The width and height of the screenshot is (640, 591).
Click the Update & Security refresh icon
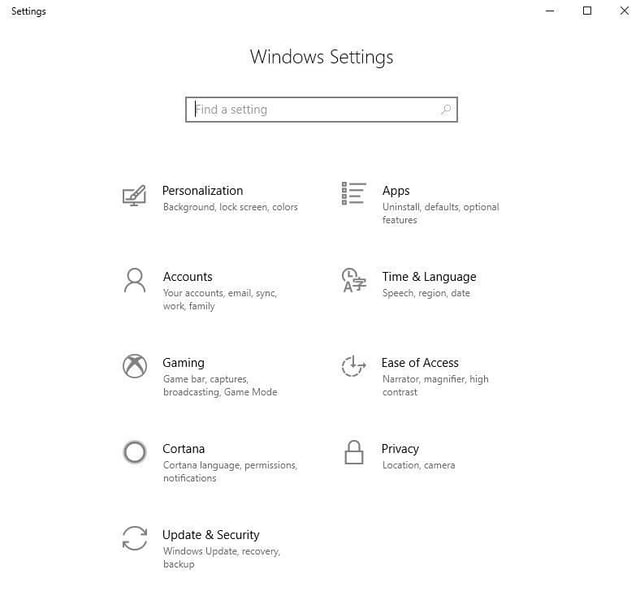point(135,538)
